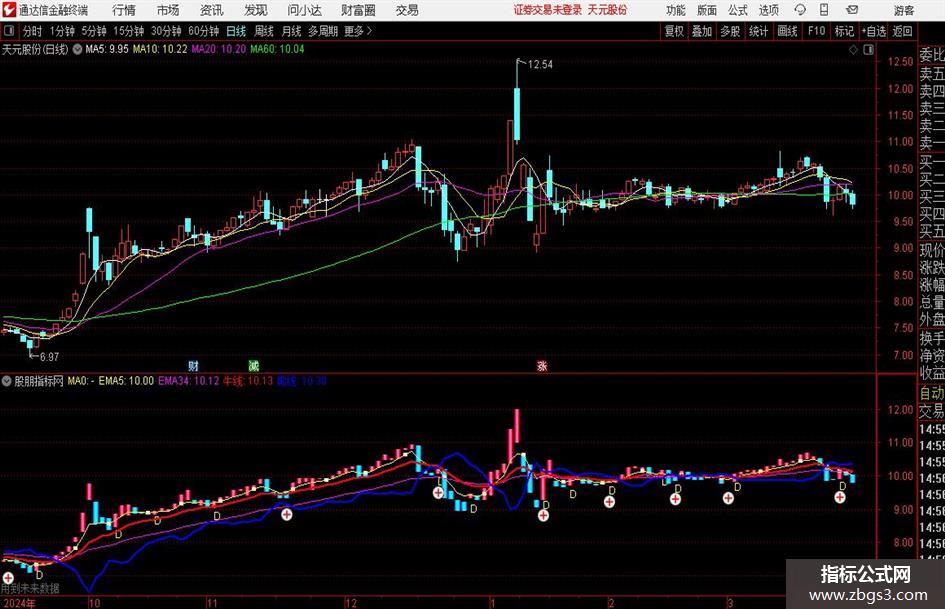
Task: Click the 用到未来数据 warning text
Action: [30, 588]
